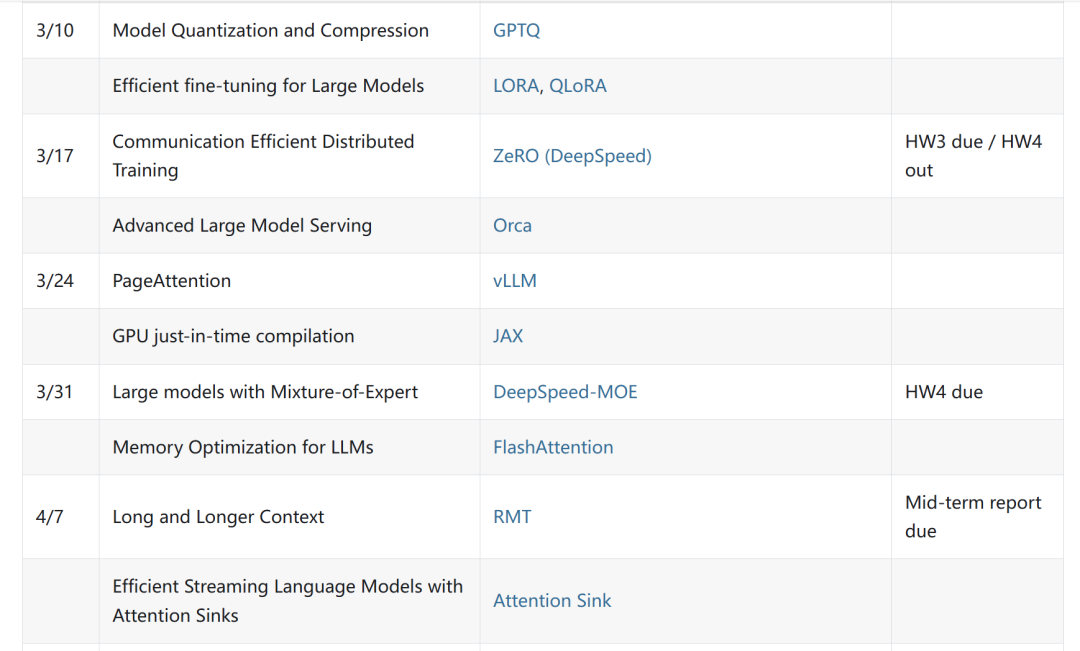Click the PageAttention topic text
Image resolution: width=1080 pixels, height=651 pixels.
click(x=171, y=281)
